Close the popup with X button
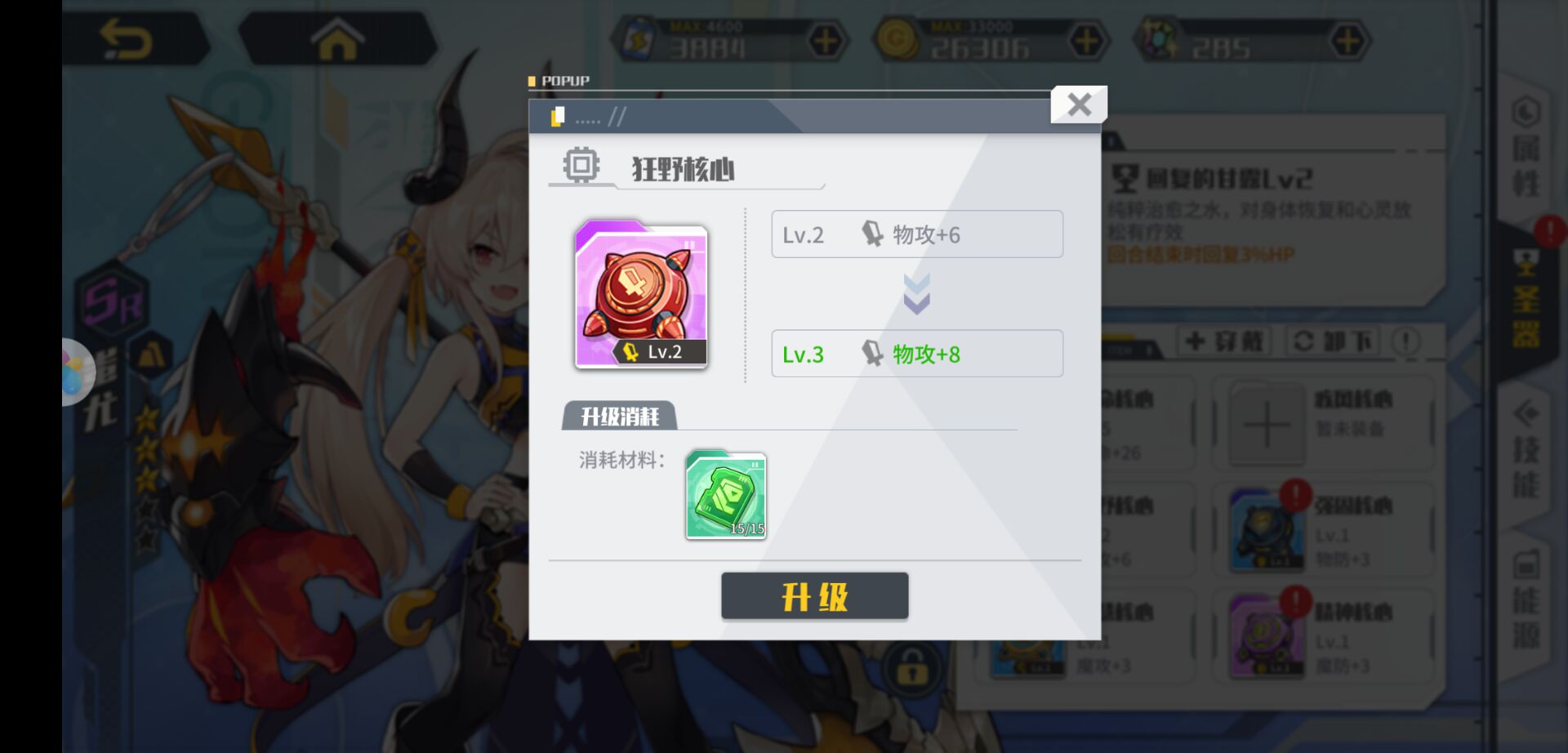The width and height of the screenshot is (1568, 753). 1079,105
